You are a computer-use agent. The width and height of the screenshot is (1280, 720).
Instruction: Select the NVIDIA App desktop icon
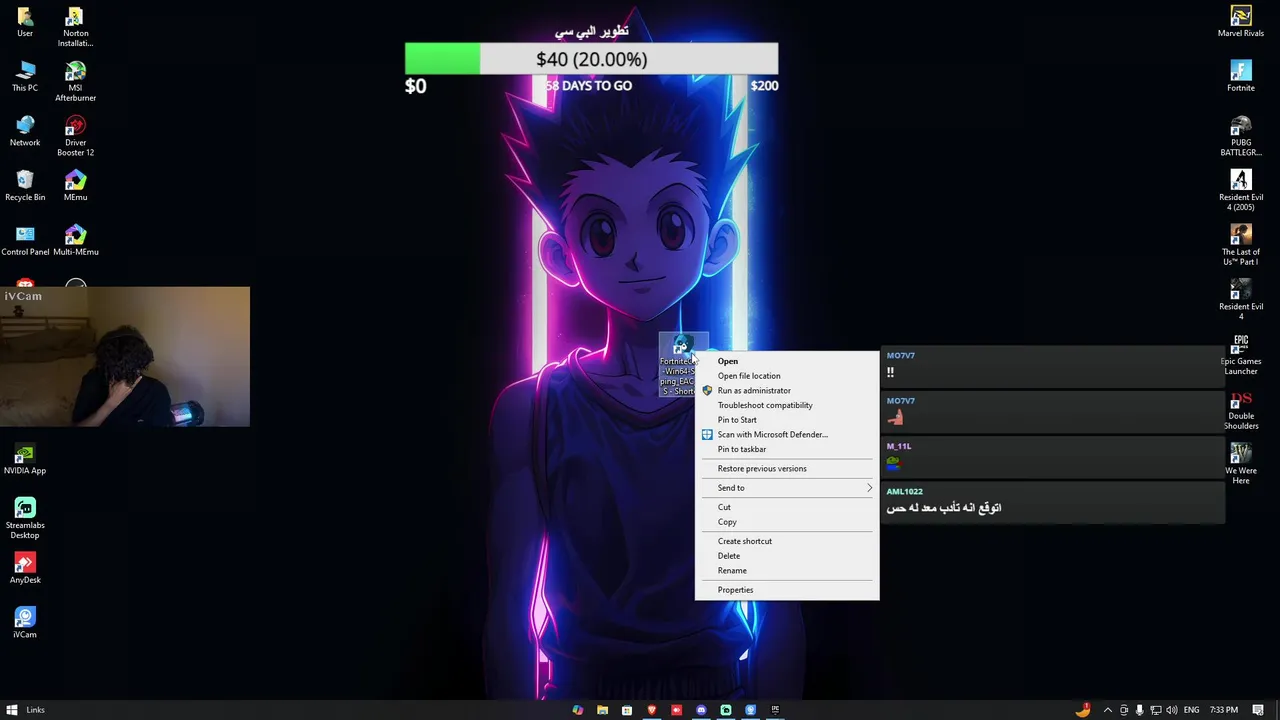(25, 459)
